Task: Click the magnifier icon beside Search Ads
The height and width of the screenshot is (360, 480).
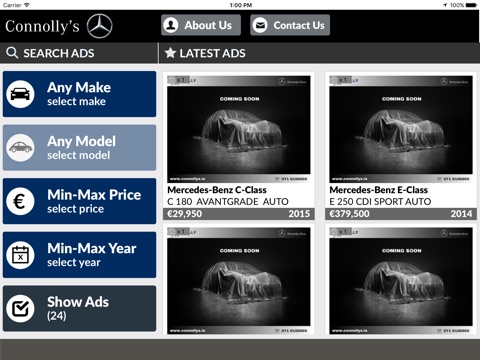Action: pyautogui.click(x=12, y=53)
